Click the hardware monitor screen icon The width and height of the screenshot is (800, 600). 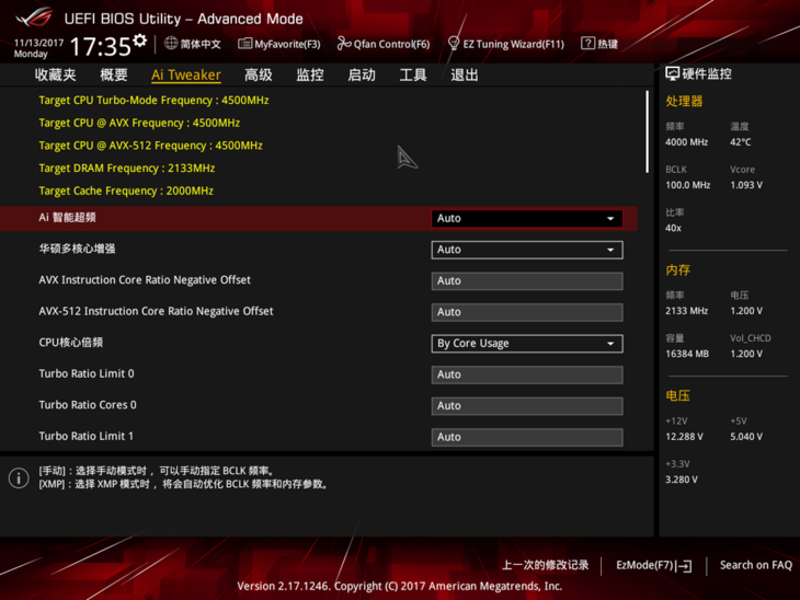click(x=672, y=74)
